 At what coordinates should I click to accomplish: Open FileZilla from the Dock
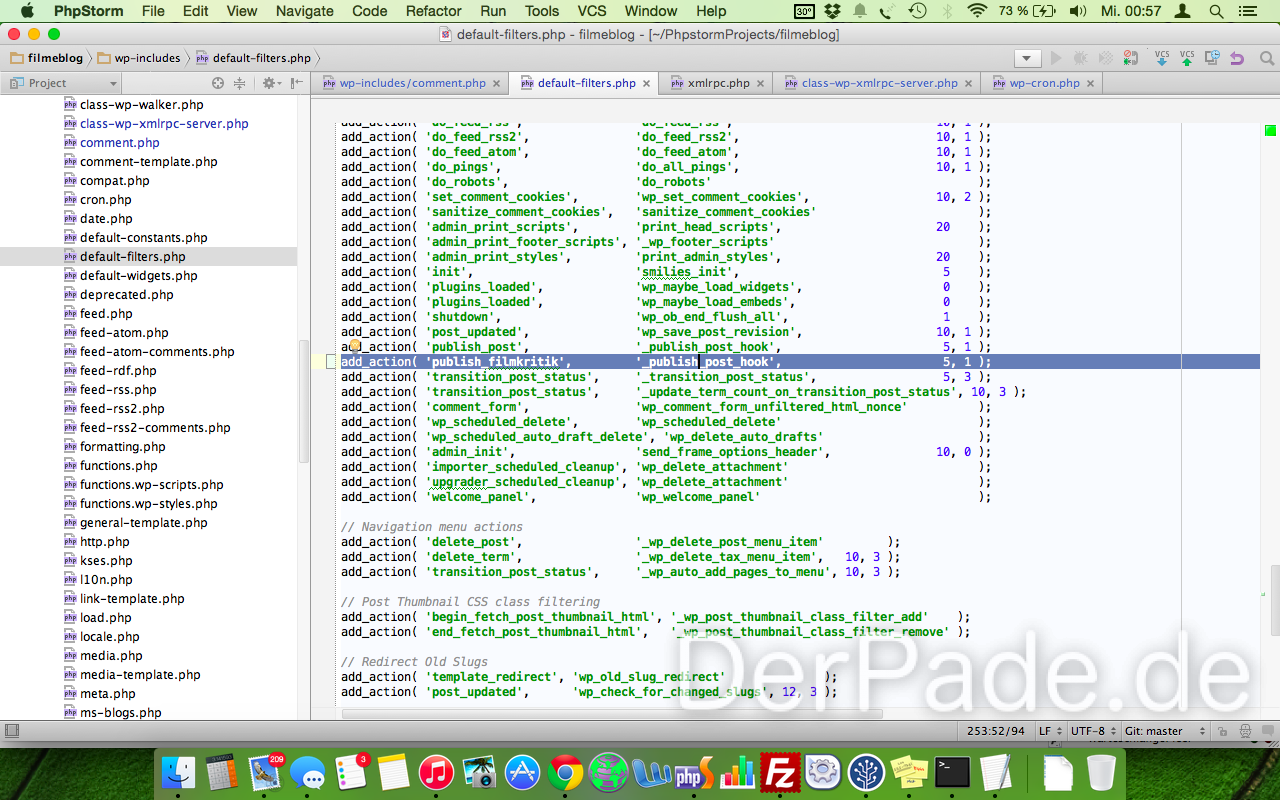click(779, 772)
